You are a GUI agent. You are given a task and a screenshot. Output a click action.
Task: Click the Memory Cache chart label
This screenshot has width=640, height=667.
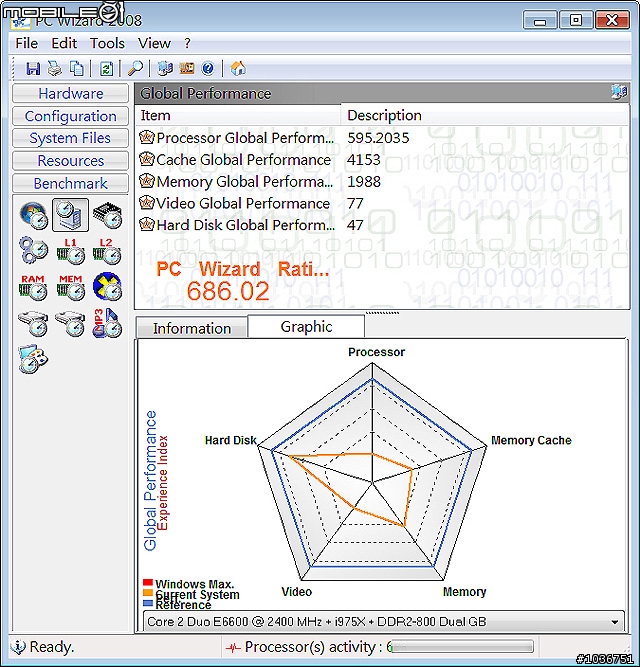tap(531, 440)
